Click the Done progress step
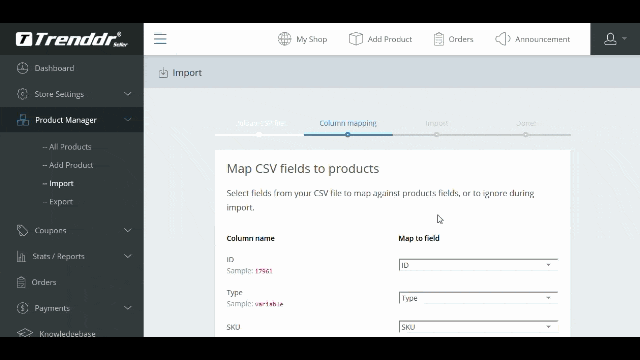640x360 pixels. coord(526,123)
